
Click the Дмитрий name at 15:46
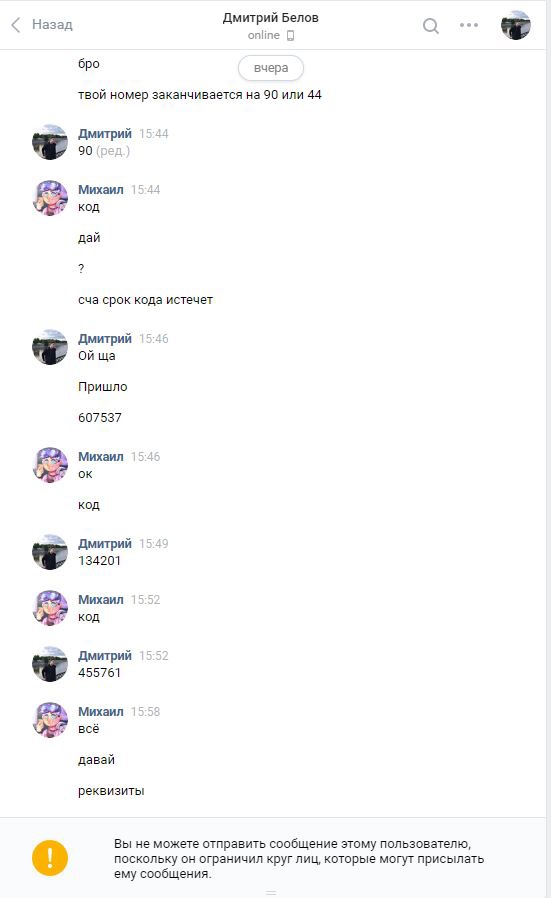click(105, 338)
